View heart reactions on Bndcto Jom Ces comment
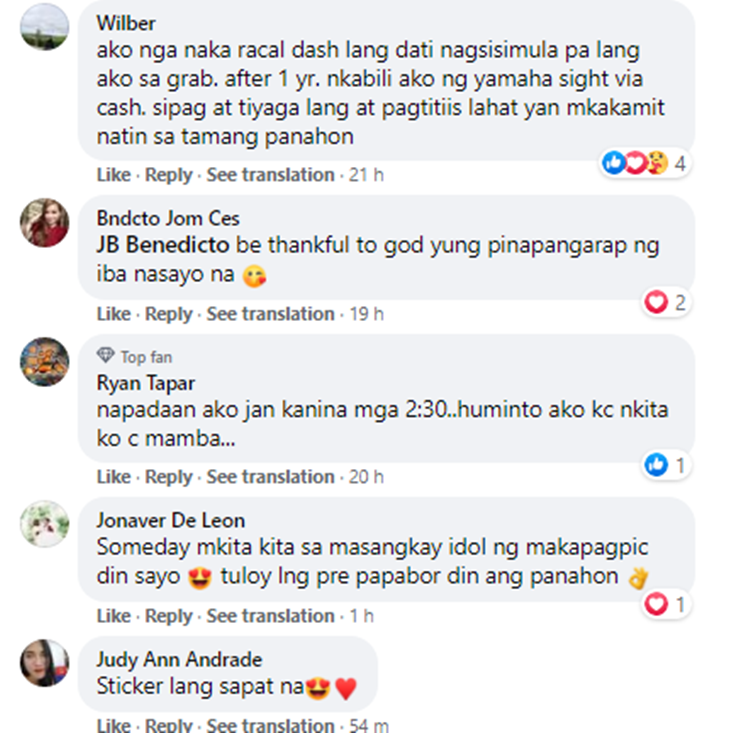The image size is (750, 733). coord(665,302)
